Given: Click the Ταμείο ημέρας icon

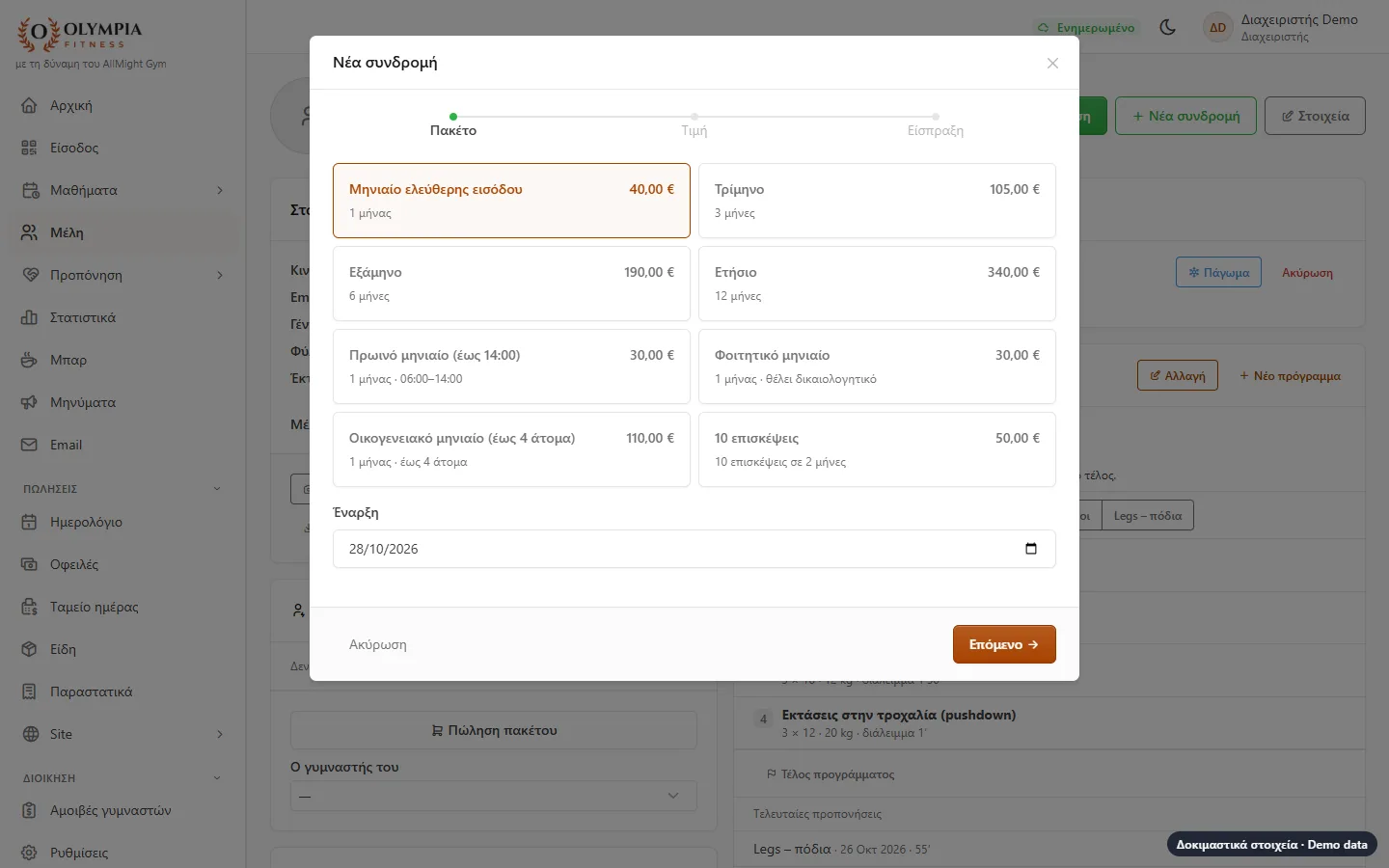Looking at the screenshot, I should pos(30,607).
